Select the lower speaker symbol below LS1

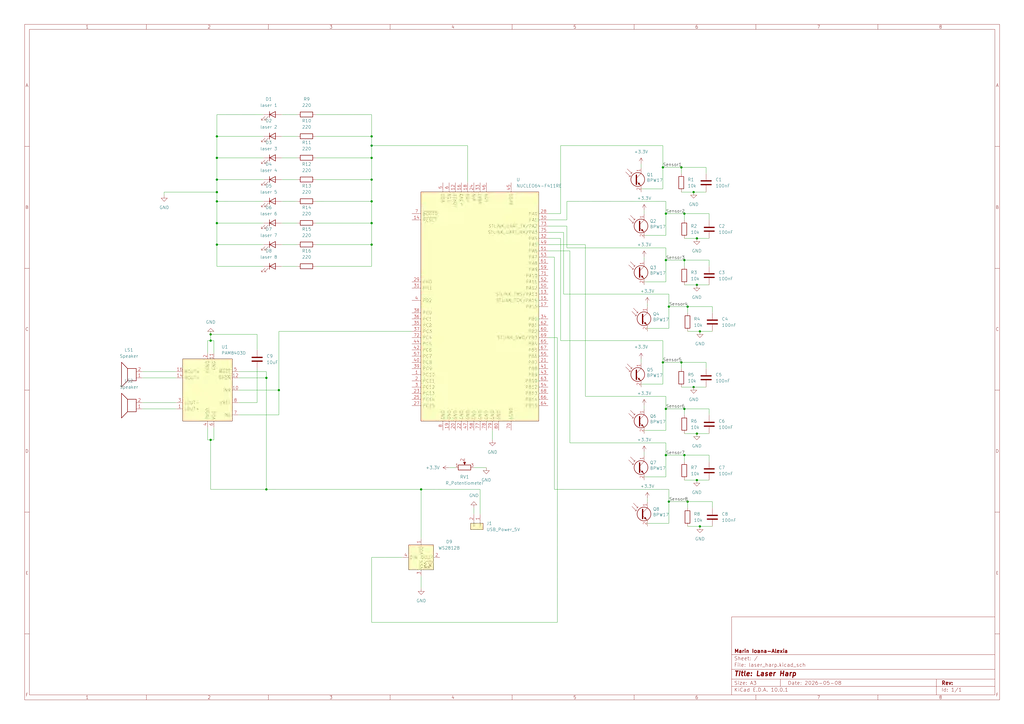129,405
